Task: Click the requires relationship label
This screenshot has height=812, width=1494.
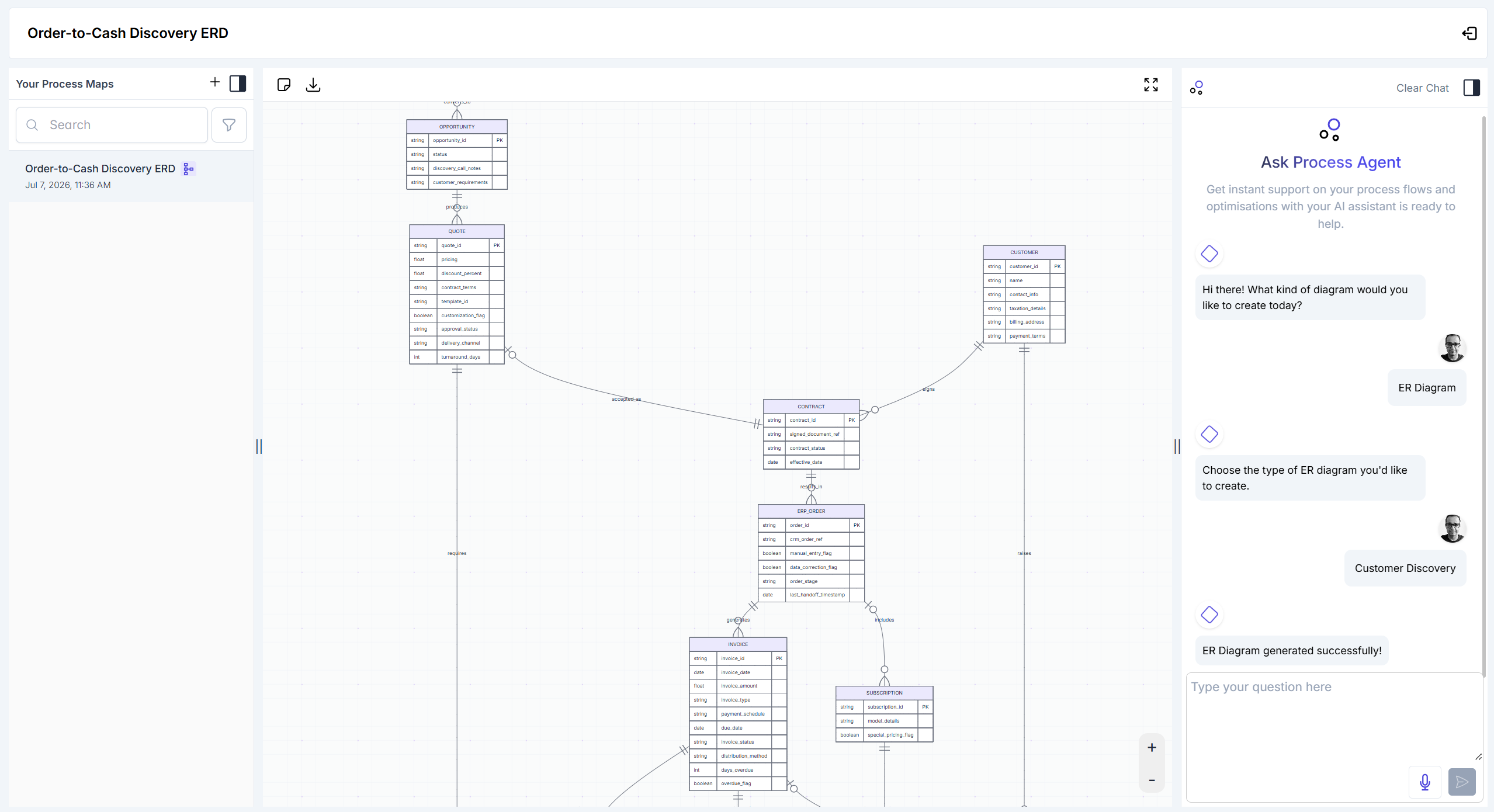Action: 457,553
